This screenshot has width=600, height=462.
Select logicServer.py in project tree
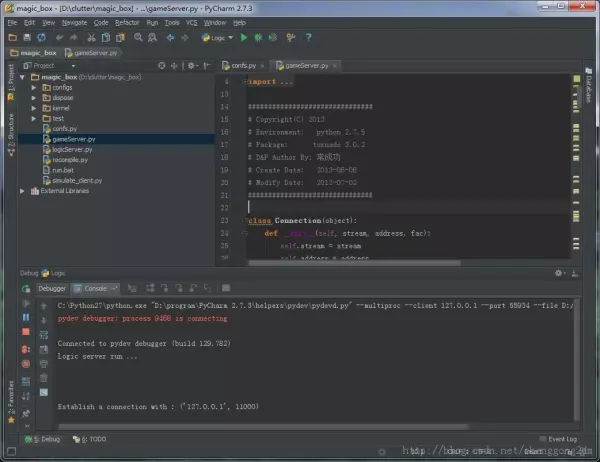[x=72, y=150]
